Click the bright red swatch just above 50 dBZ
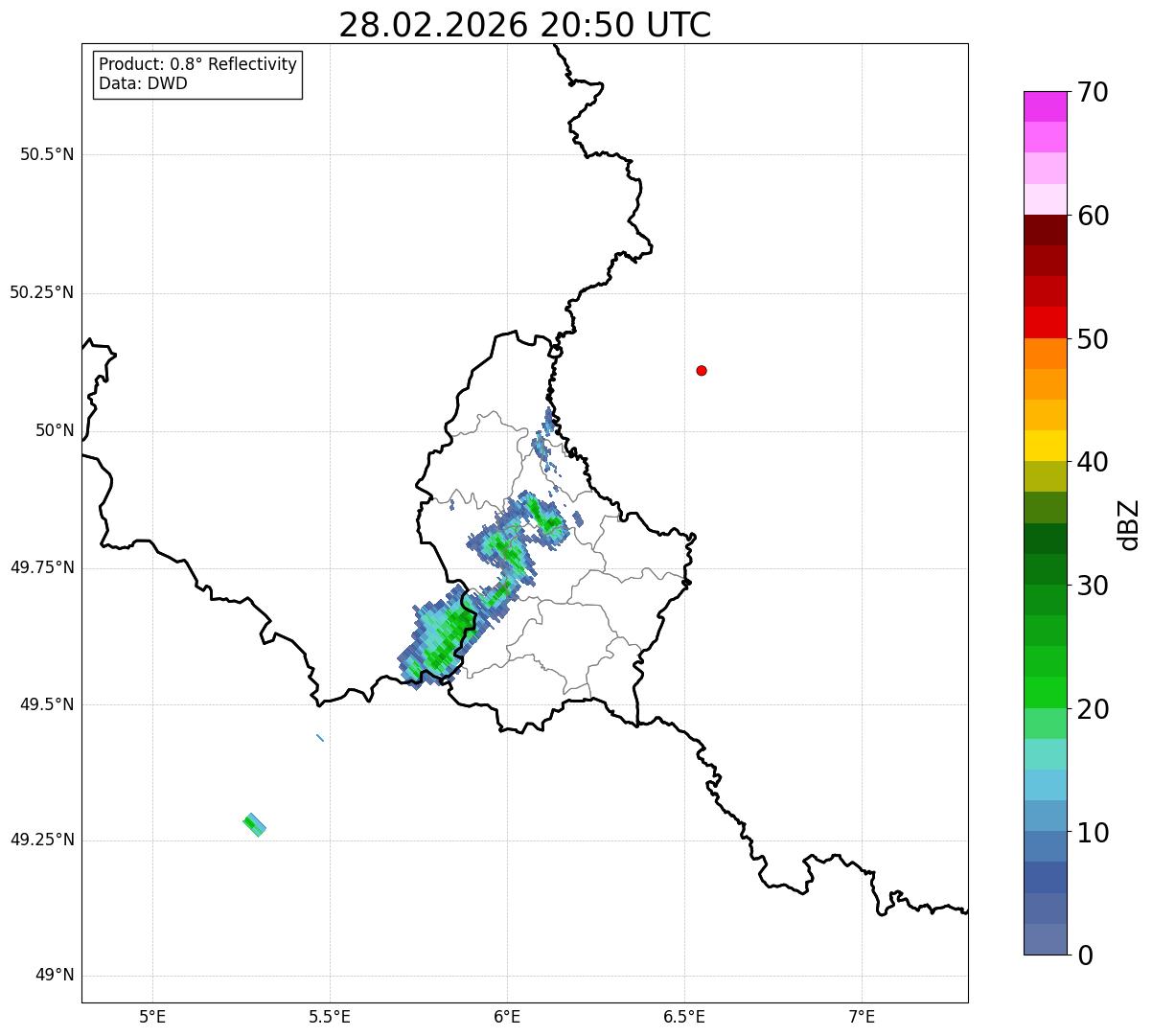The image size is (1152, 1036). (x=1045, y=323)
